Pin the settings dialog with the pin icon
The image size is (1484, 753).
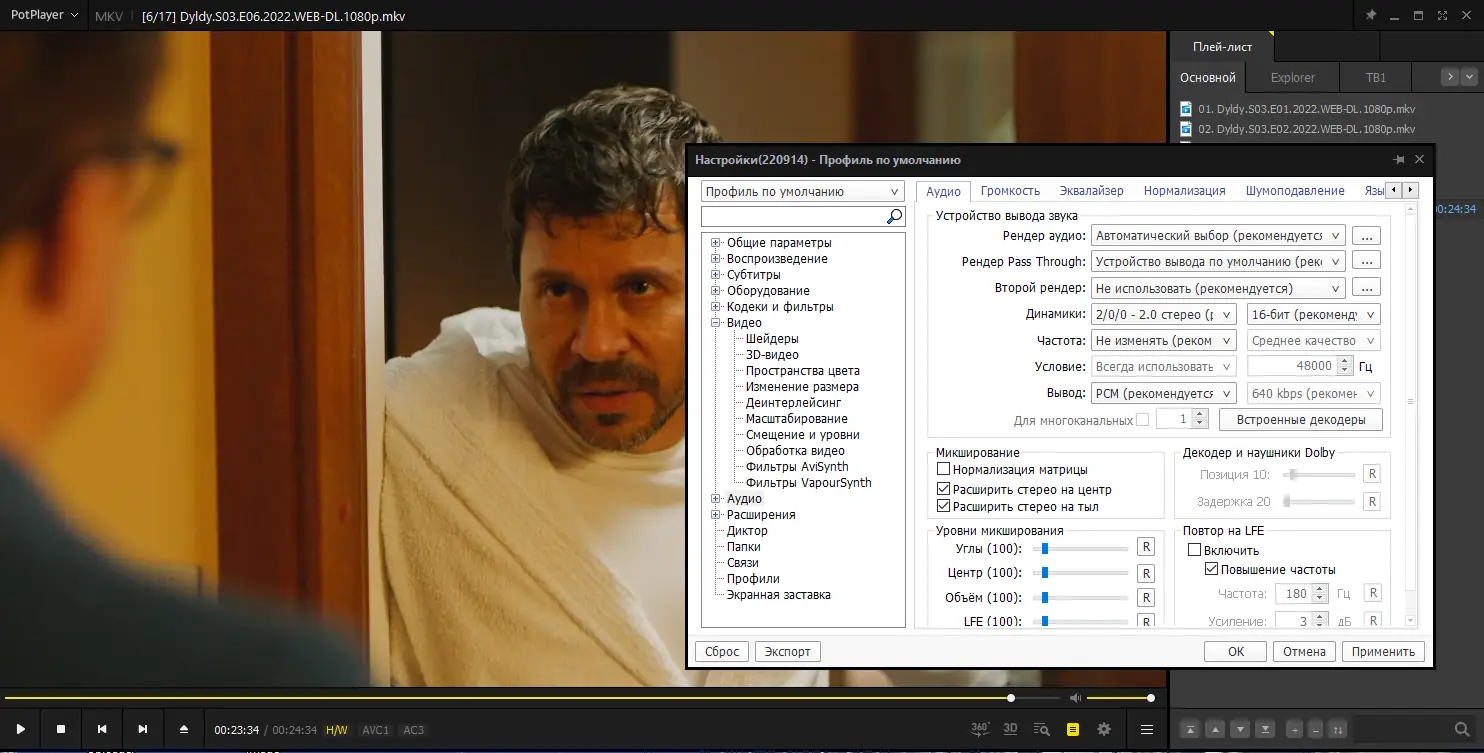(1398, 160)
